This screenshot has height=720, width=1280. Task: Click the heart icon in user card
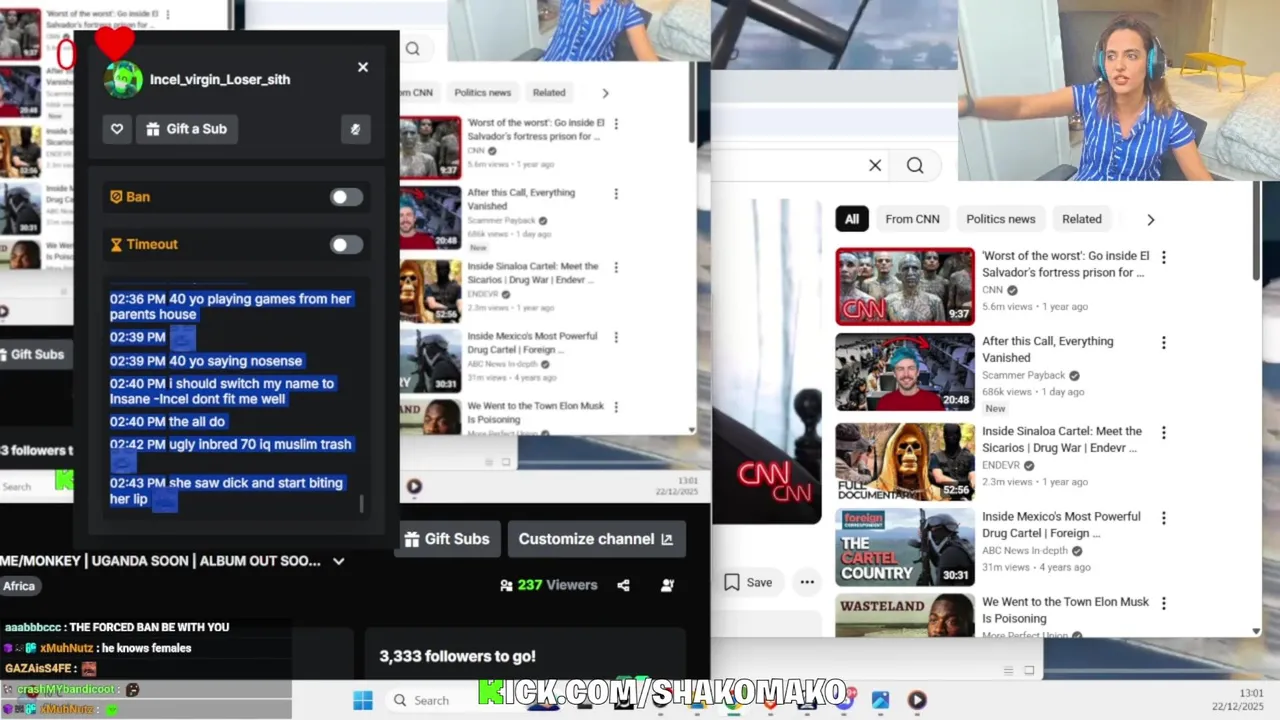pyautogui.click(x=117, y=129)
